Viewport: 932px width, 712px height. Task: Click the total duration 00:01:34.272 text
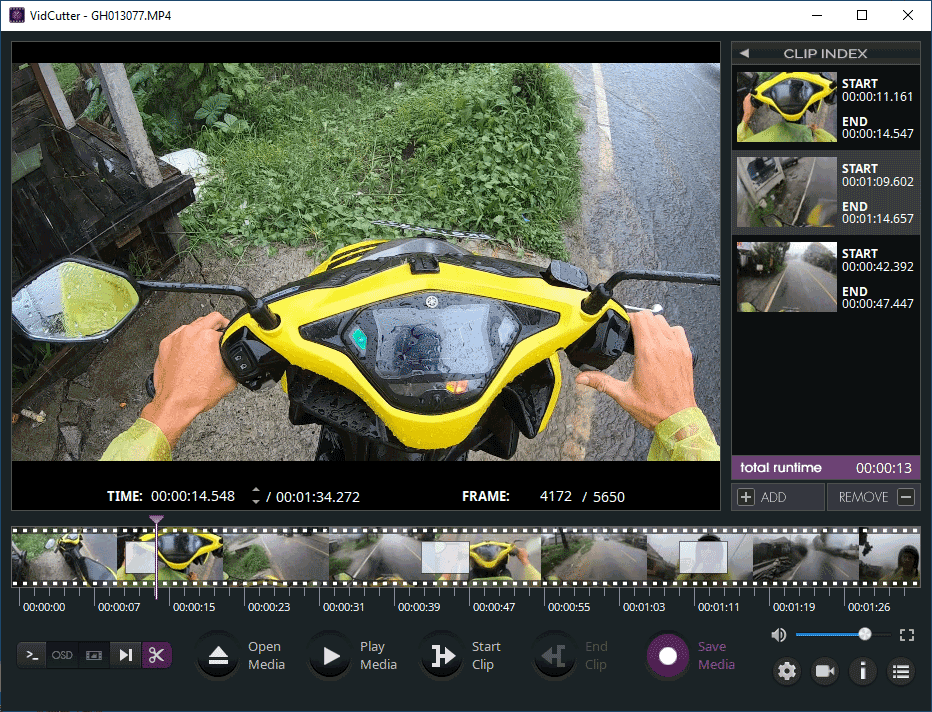317,497
